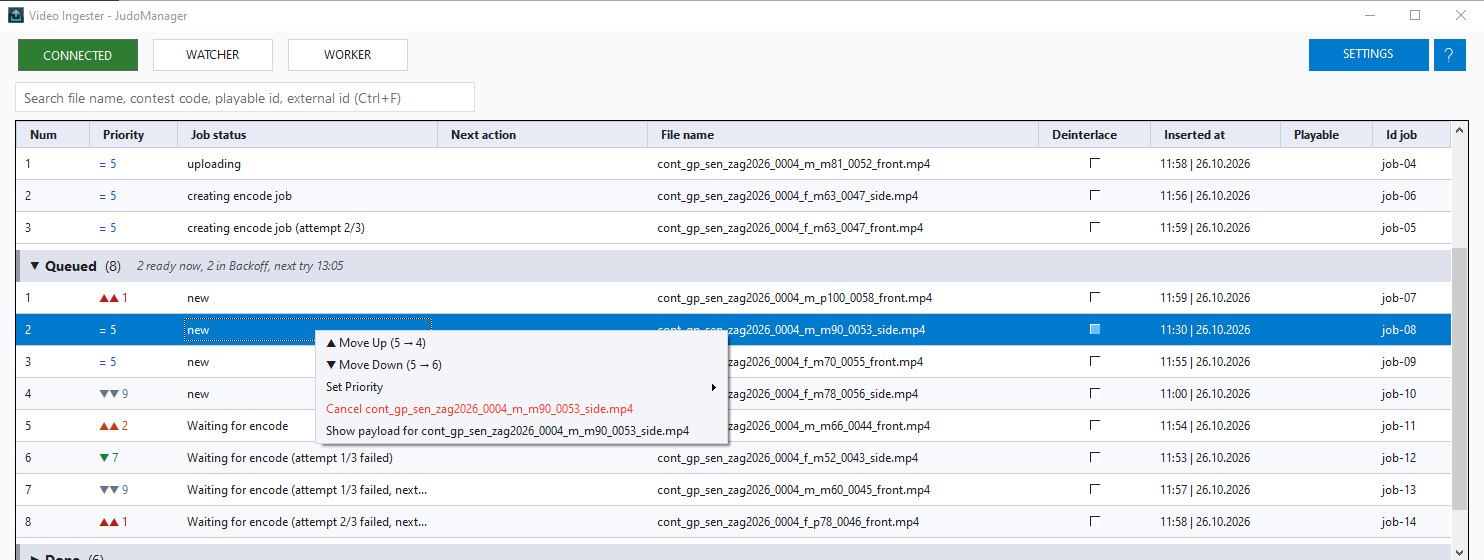Image resolution: width=1484 pixels, height=560 pixels.
Task: Toggle Deinterlace checkbox for job-05
Action: pos(1095,227)
